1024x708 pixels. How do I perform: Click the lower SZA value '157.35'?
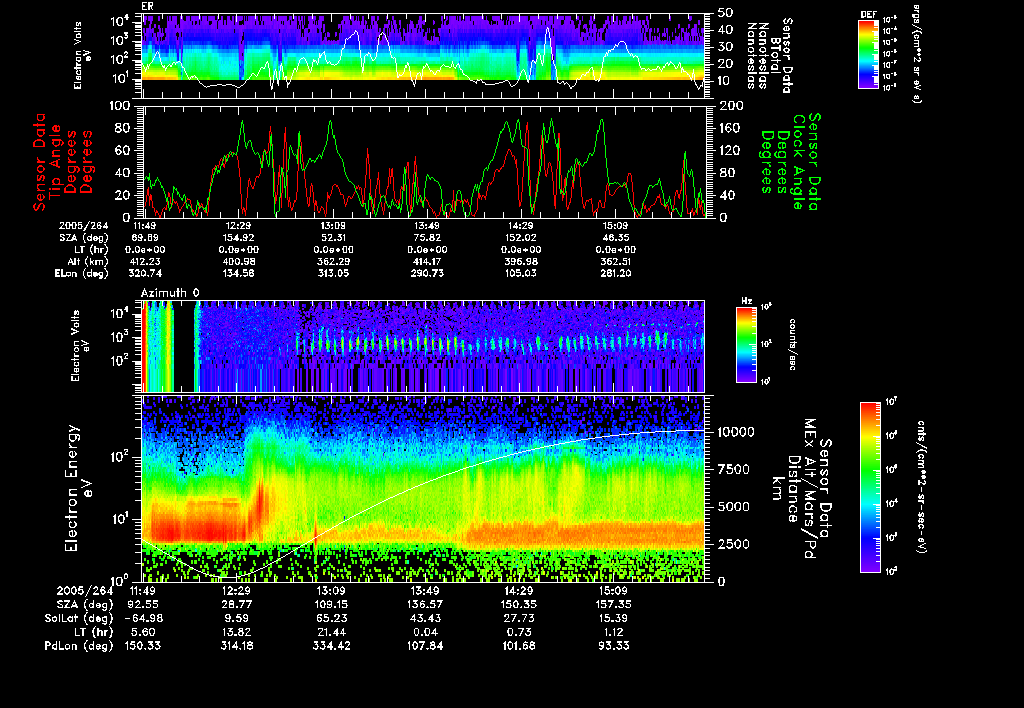pyautogui.click(x=613, y=605)
